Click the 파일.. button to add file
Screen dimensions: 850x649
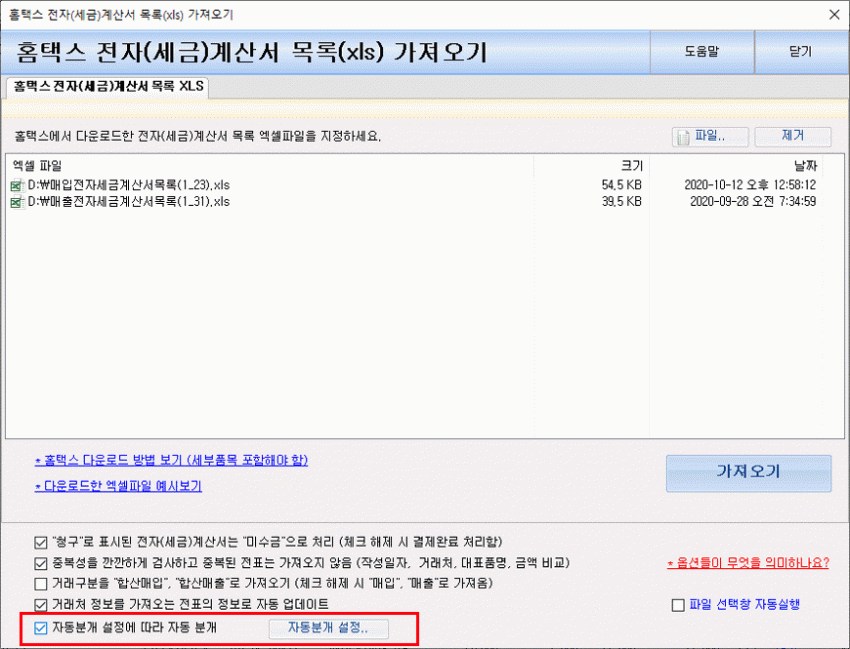[x=710, y=137]
